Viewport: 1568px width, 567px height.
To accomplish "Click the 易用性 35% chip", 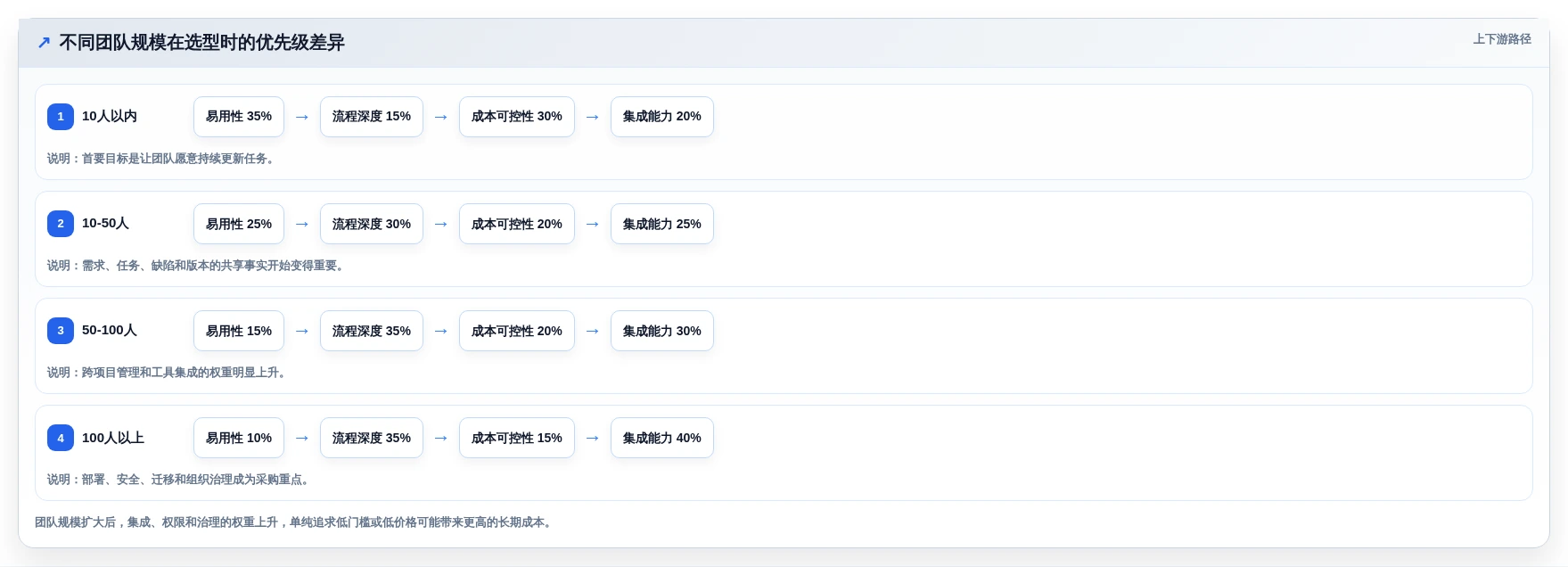I will 239,117.
